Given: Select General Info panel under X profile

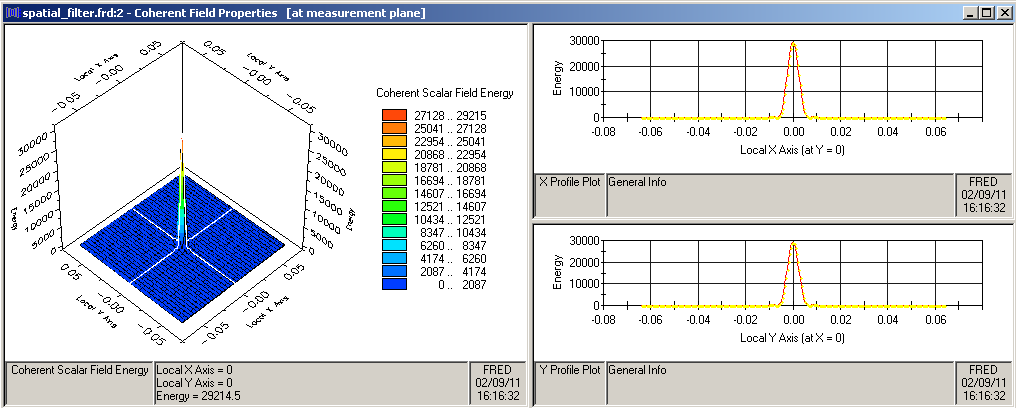Looking at the screenshot, I should coord(780,195).
